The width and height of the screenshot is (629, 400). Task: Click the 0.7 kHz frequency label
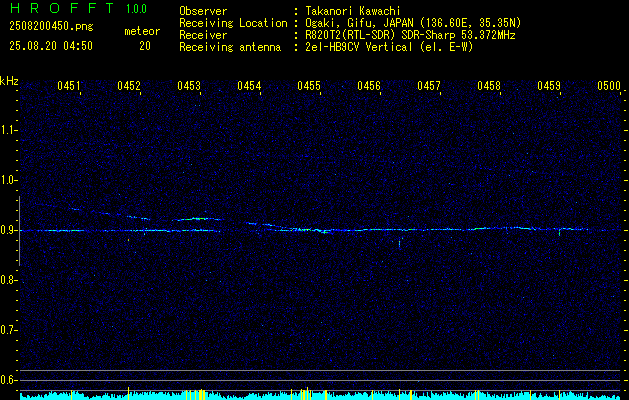(x=8, y=330)
